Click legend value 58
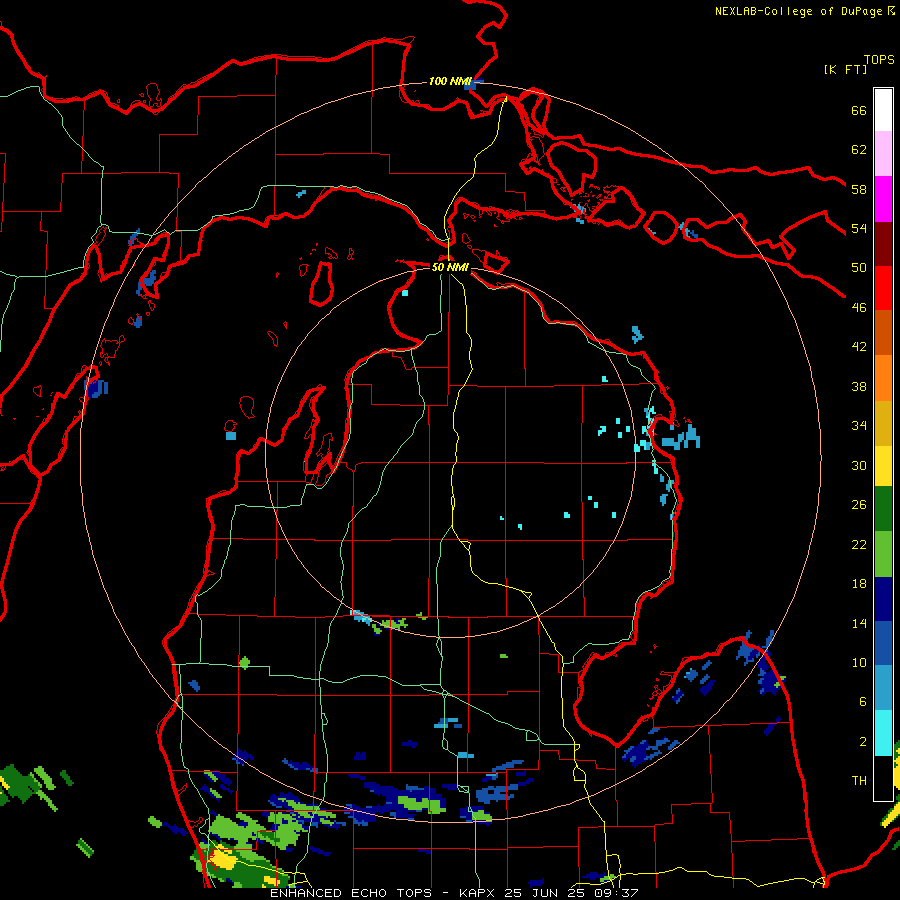 (859, 189)
